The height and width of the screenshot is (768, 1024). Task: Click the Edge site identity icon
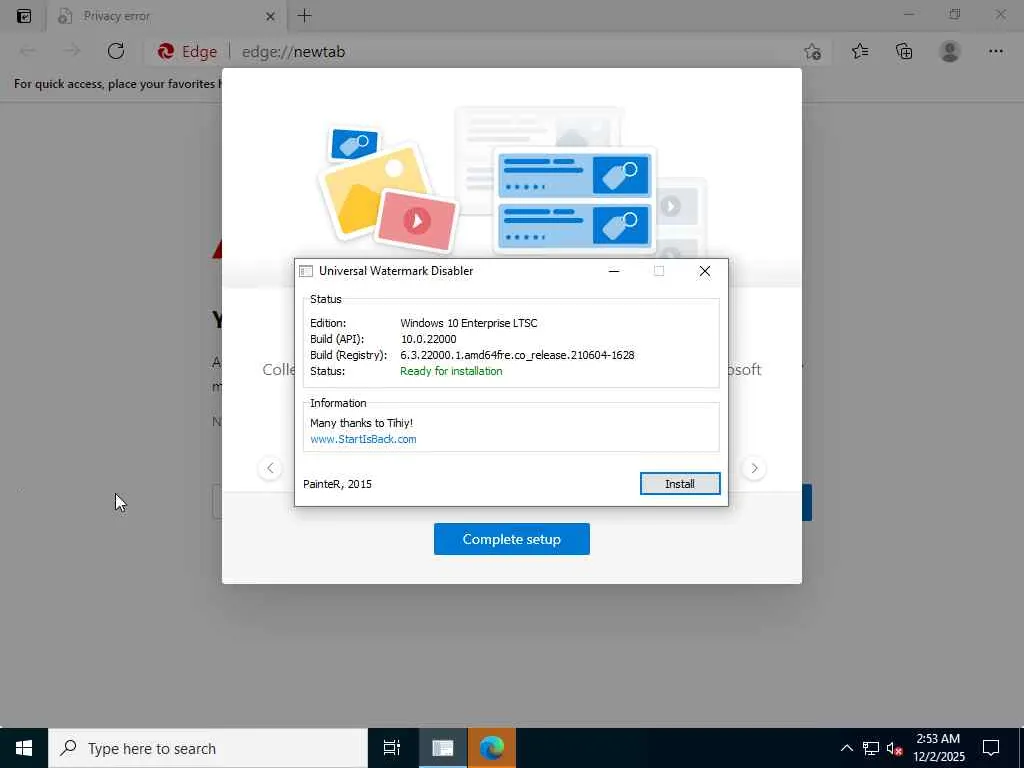coord(187,52)
